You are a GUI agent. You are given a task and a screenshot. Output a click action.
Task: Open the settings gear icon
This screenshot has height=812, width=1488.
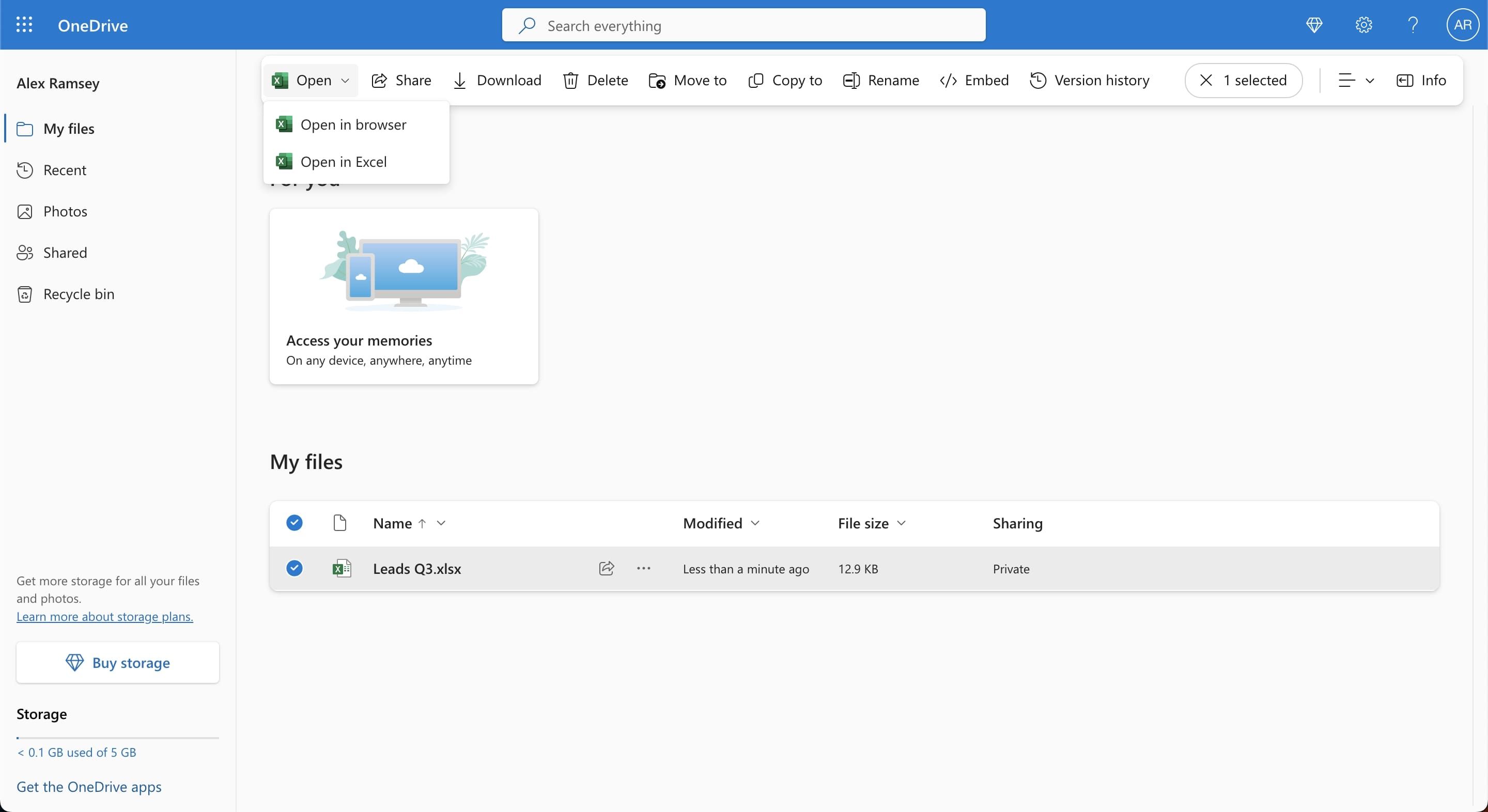point(1363,25)
